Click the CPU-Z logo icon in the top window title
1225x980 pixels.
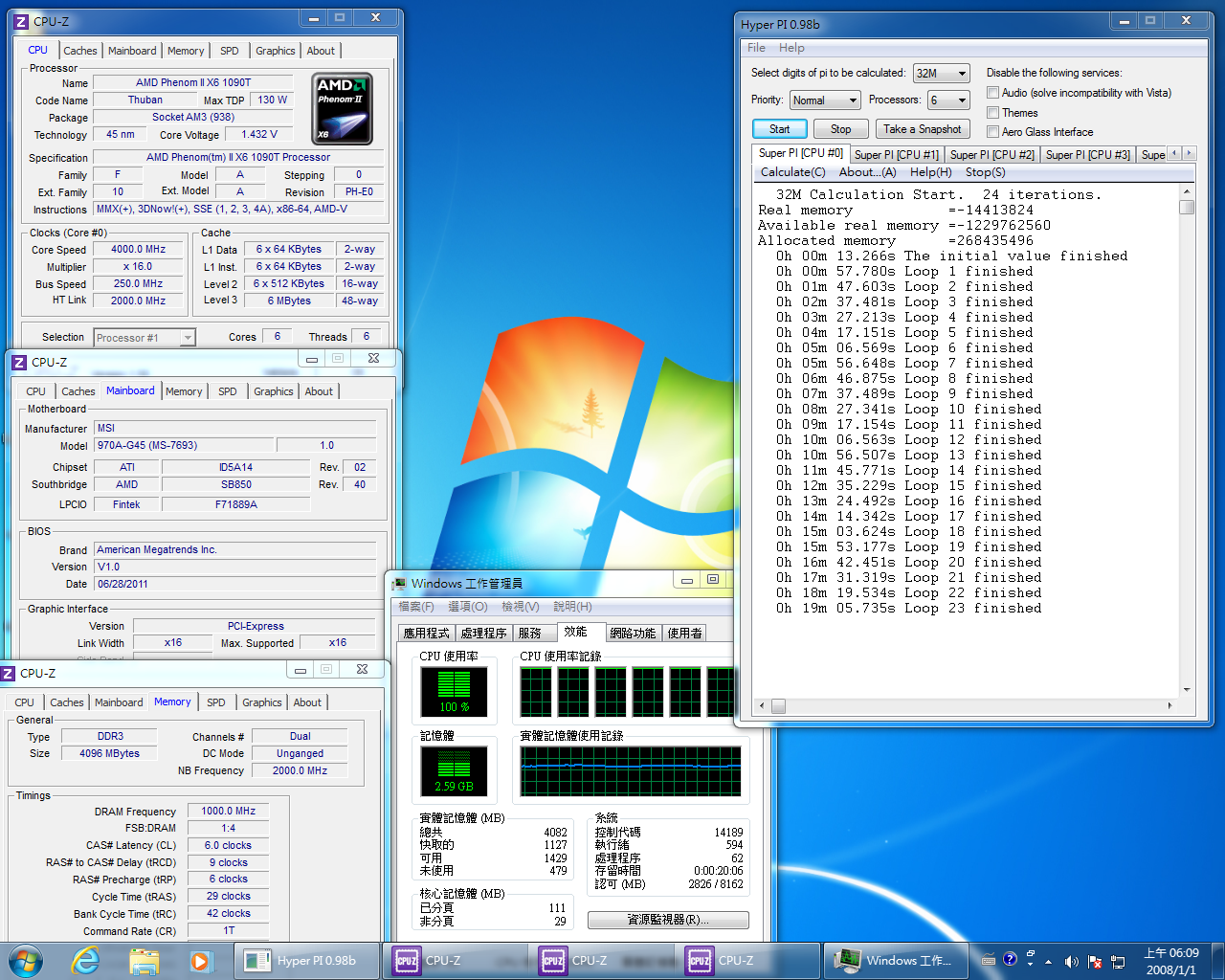(x=21, y=21)
